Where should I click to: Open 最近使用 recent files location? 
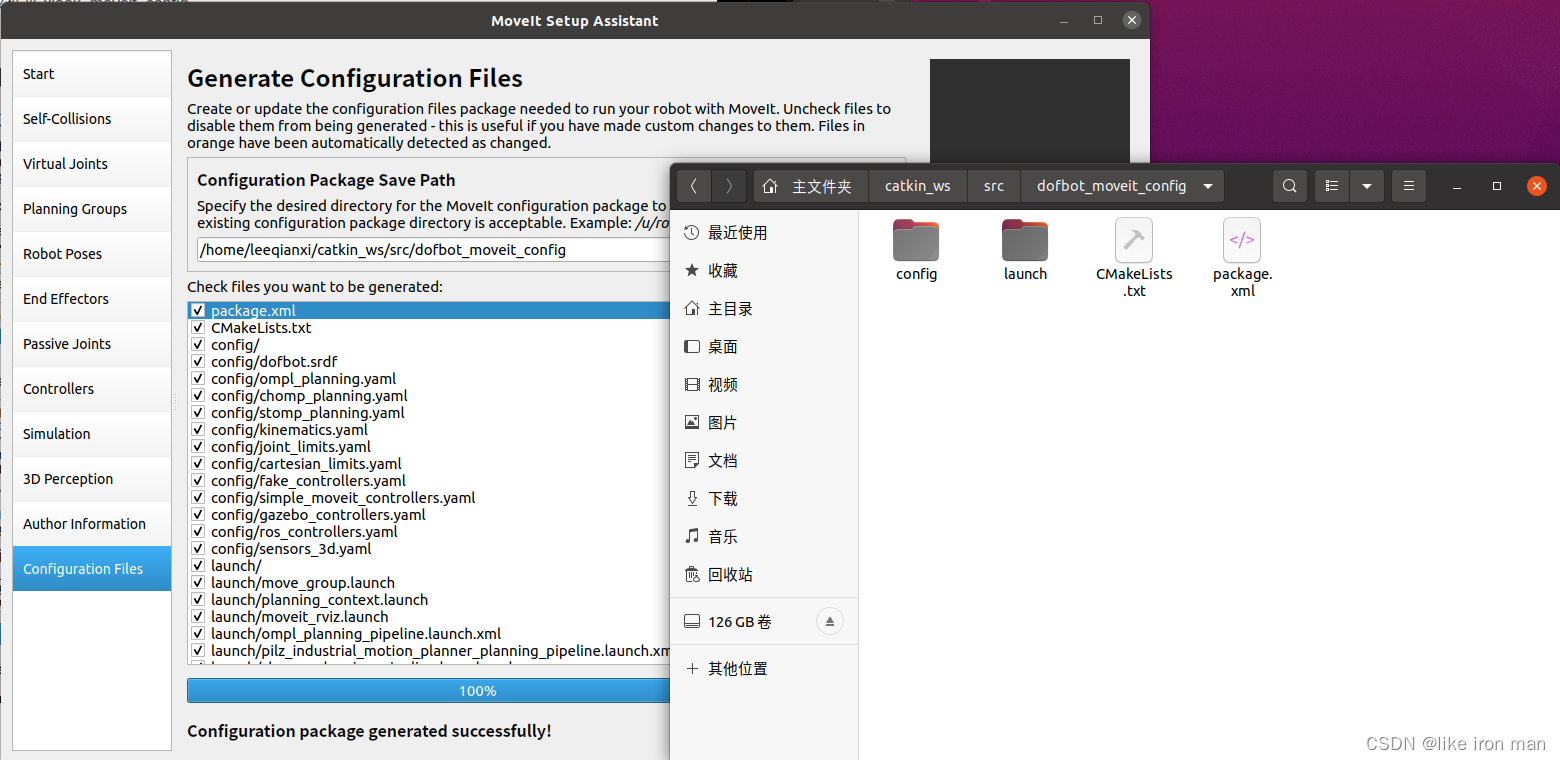764,233
